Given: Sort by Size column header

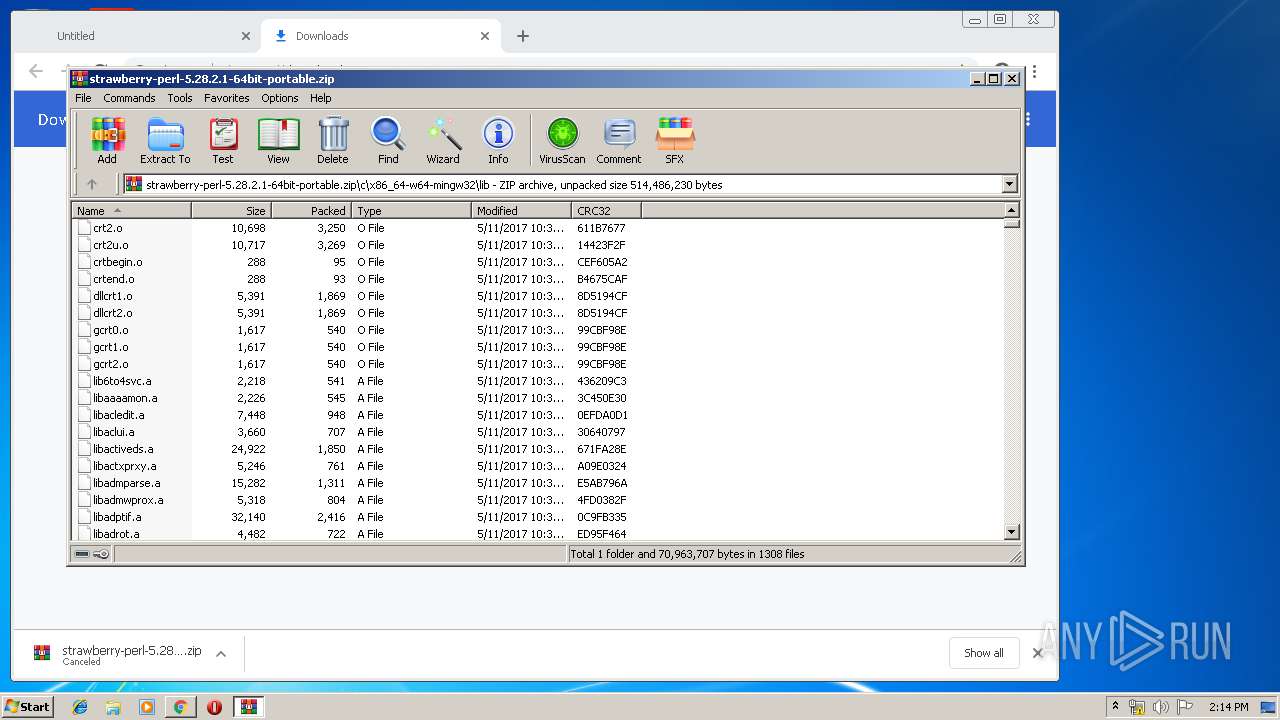Looking at the screenshot, I should 231,211.
